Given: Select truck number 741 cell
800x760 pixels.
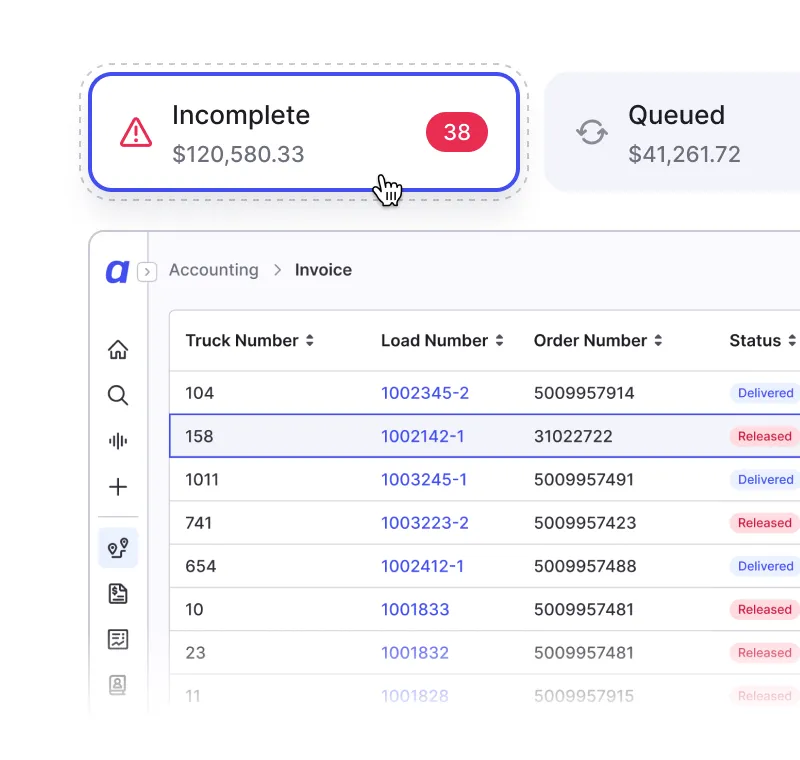Looking at the screenshot, I should [x=198, y=523].
